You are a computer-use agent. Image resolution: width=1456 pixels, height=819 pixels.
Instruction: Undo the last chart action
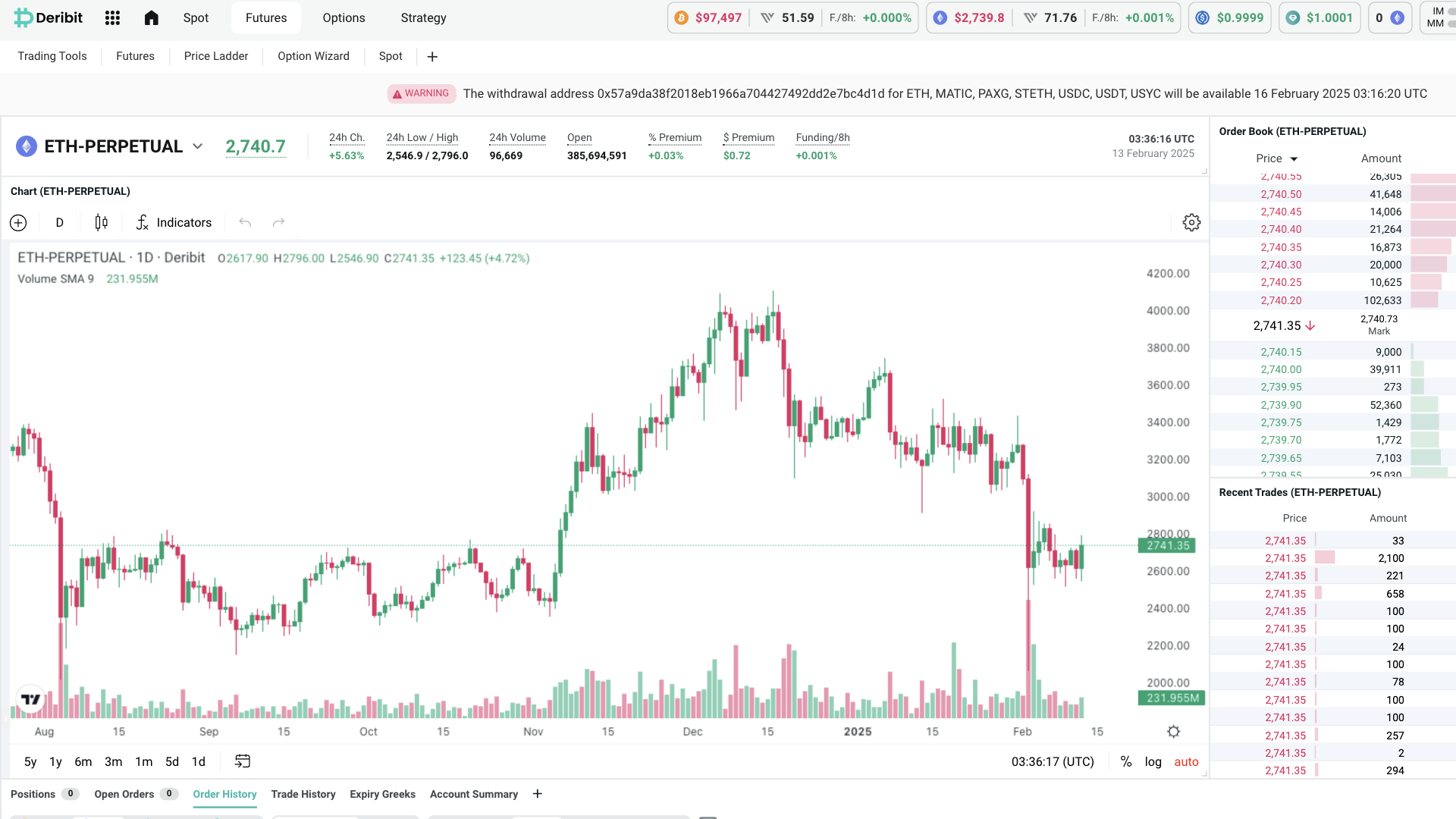244,222
